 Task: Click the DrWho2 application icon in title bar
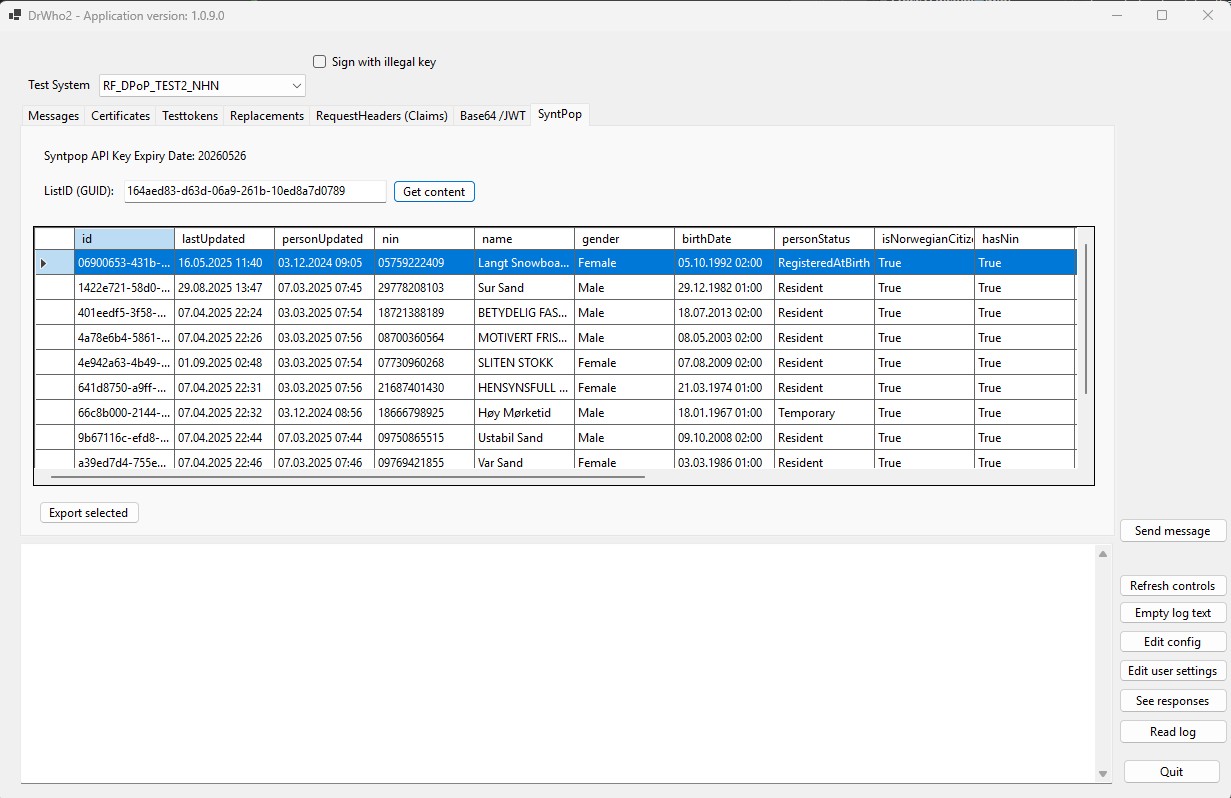15,15
